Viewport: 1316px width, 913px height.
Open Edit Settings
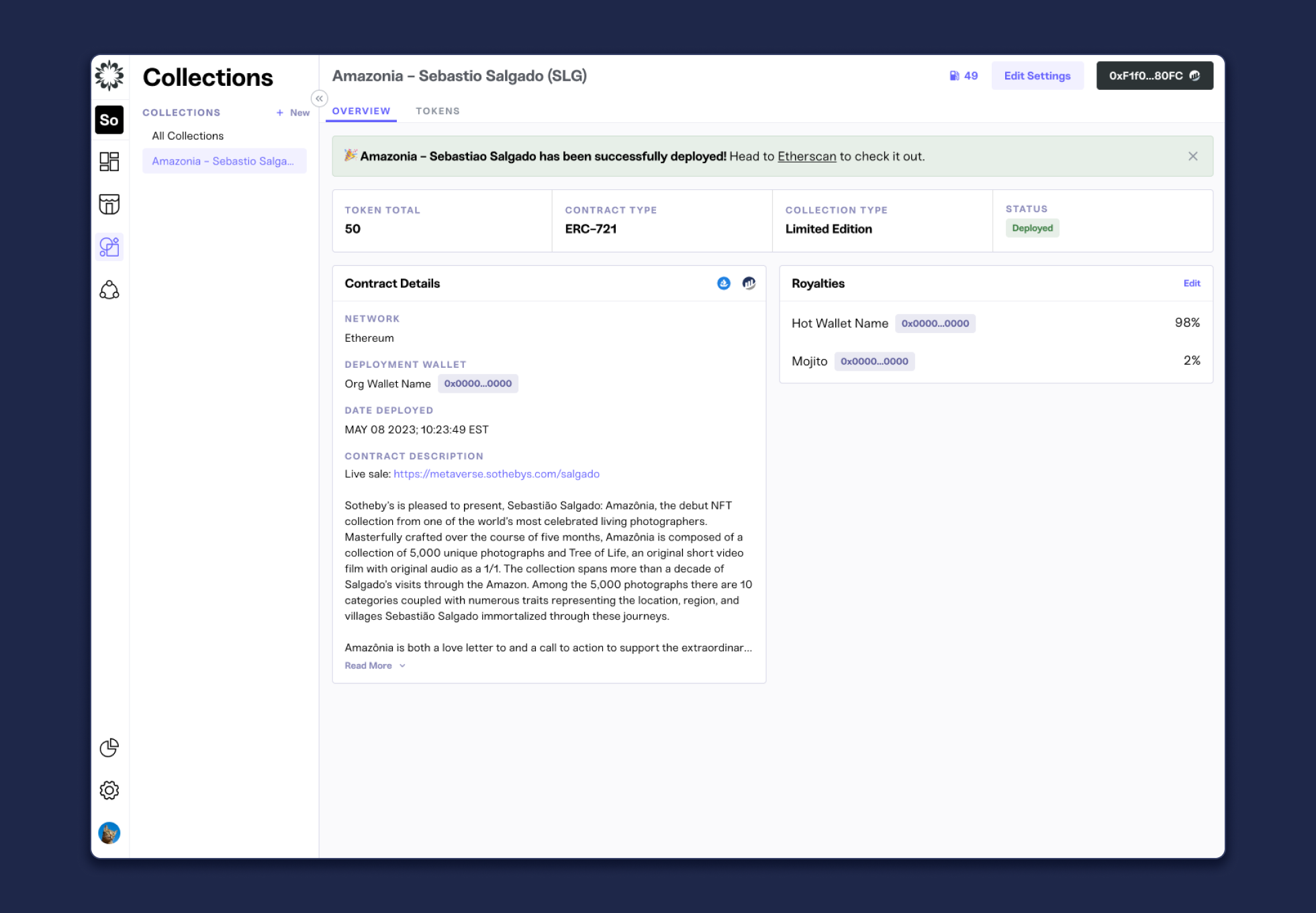1037,76
